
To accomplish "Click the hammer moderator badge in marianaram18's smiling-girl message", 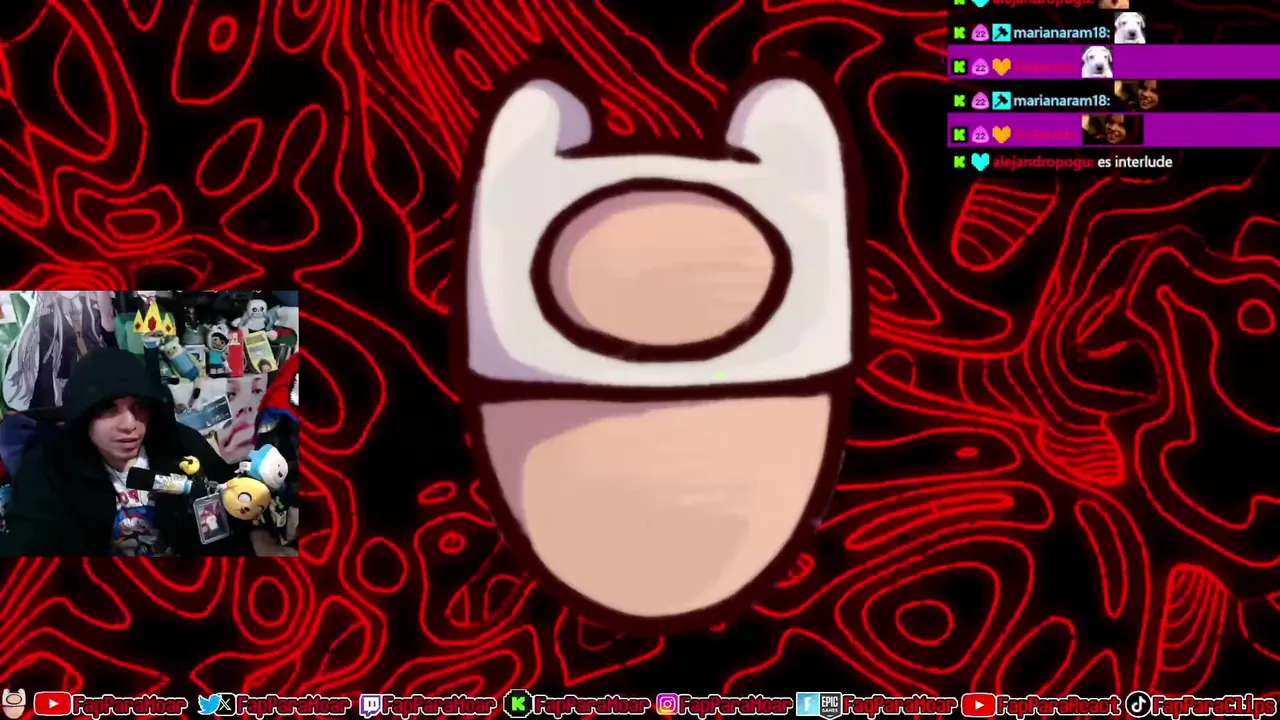I will coord(1001,101).
